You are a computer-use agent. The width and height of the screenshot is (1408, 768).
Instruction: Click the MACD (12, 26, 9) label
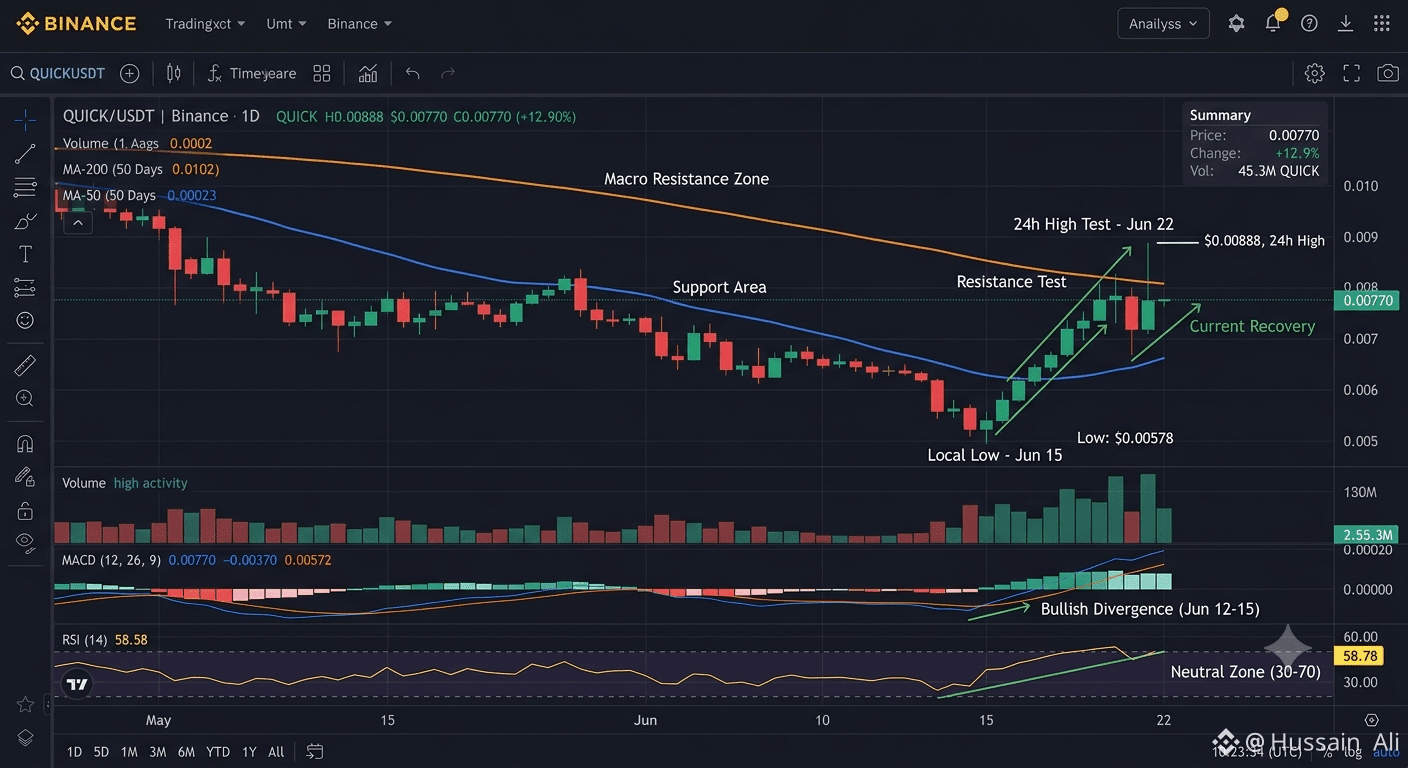pyautogui.click(x=111, y=560)
